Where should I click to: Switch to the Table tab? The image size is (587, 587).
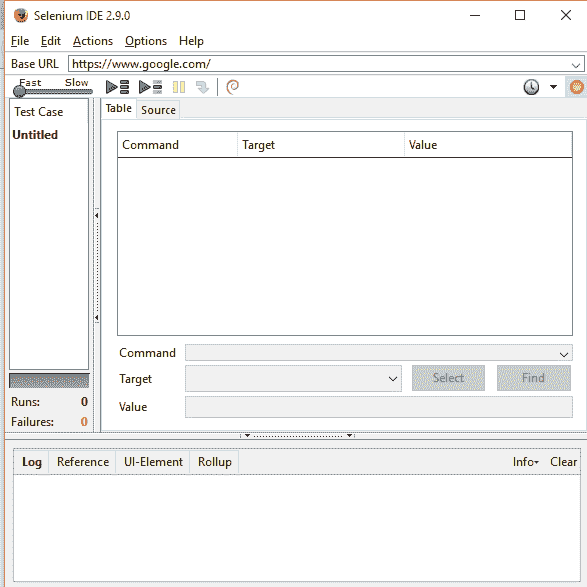pos(119,109)
